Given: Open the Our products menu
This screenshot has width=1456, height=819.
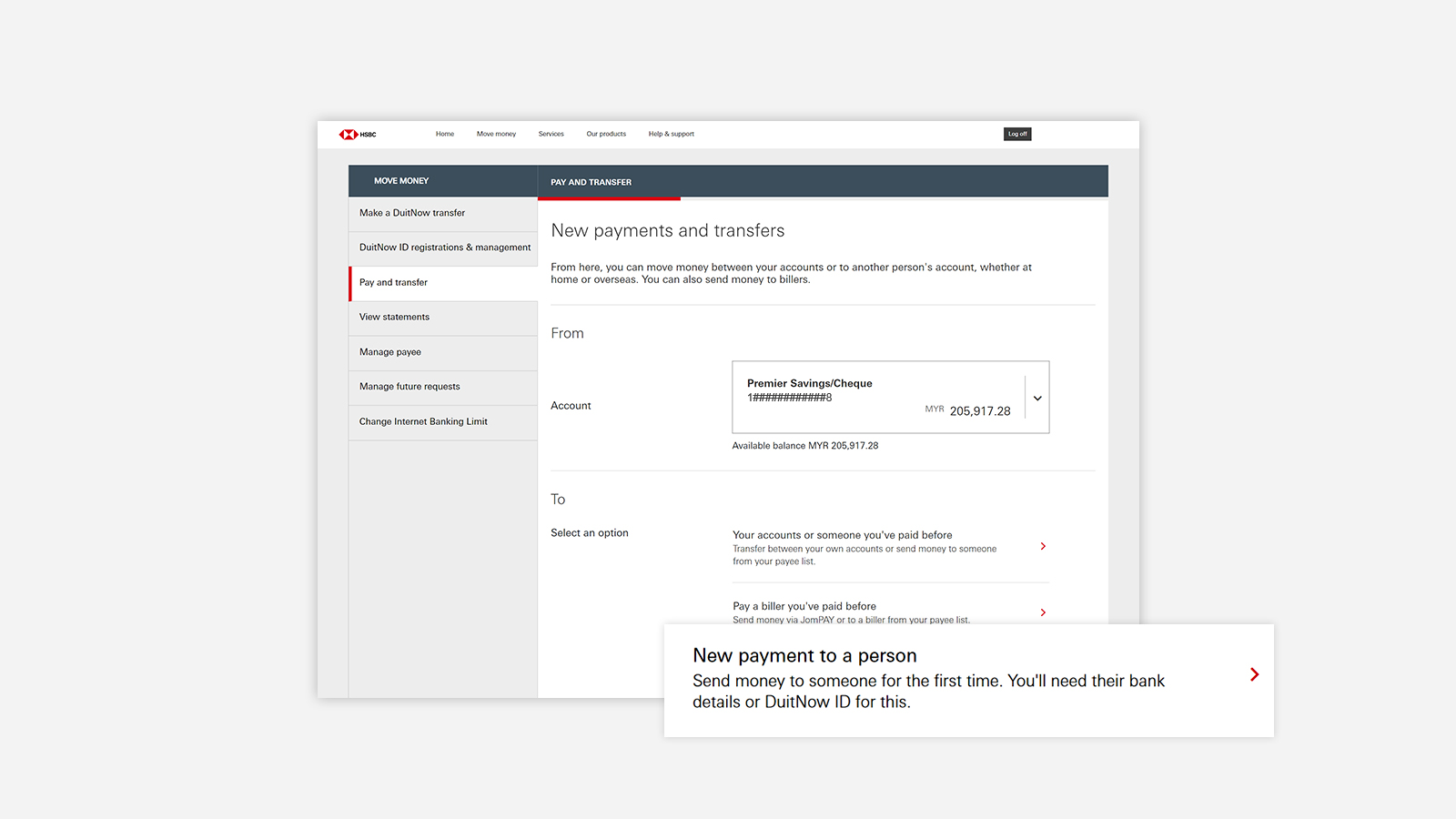Looking at the screenshot, I should (x=606, y=134).
